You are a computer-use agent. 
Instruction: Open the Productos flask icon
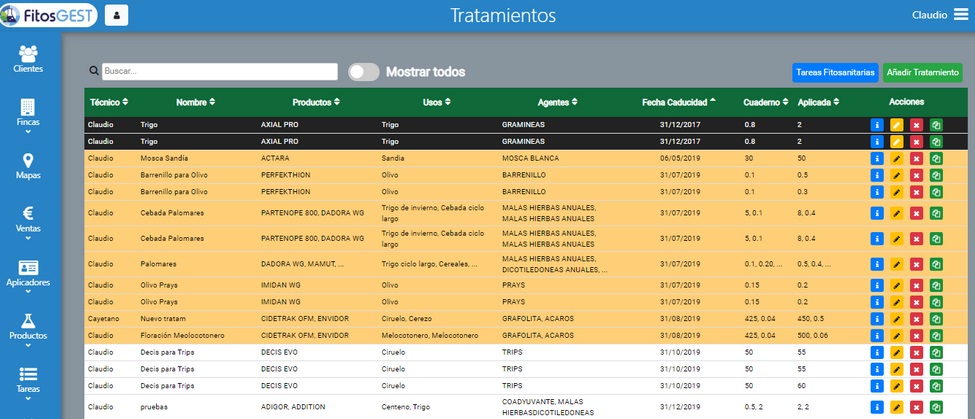[28, 321]
